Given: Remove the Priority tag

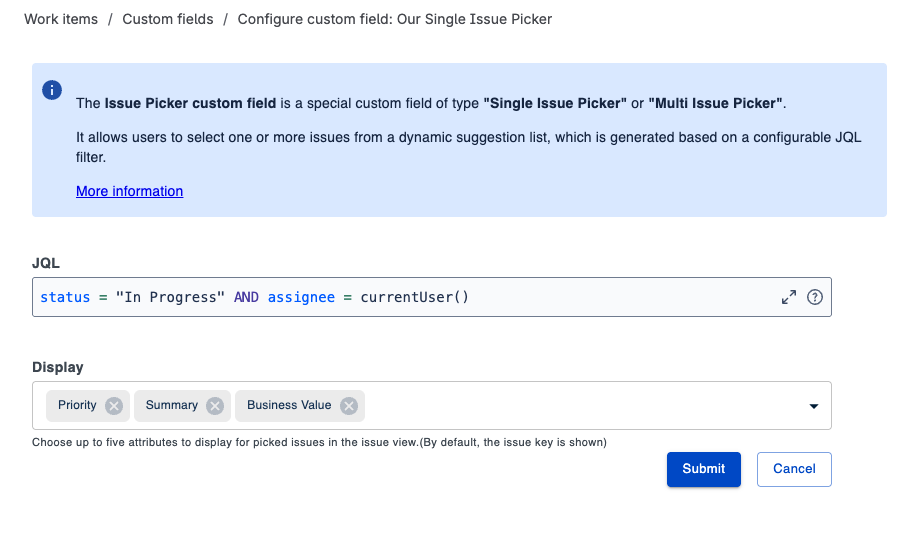Looking at the screenshot, I should coord(114,405).
